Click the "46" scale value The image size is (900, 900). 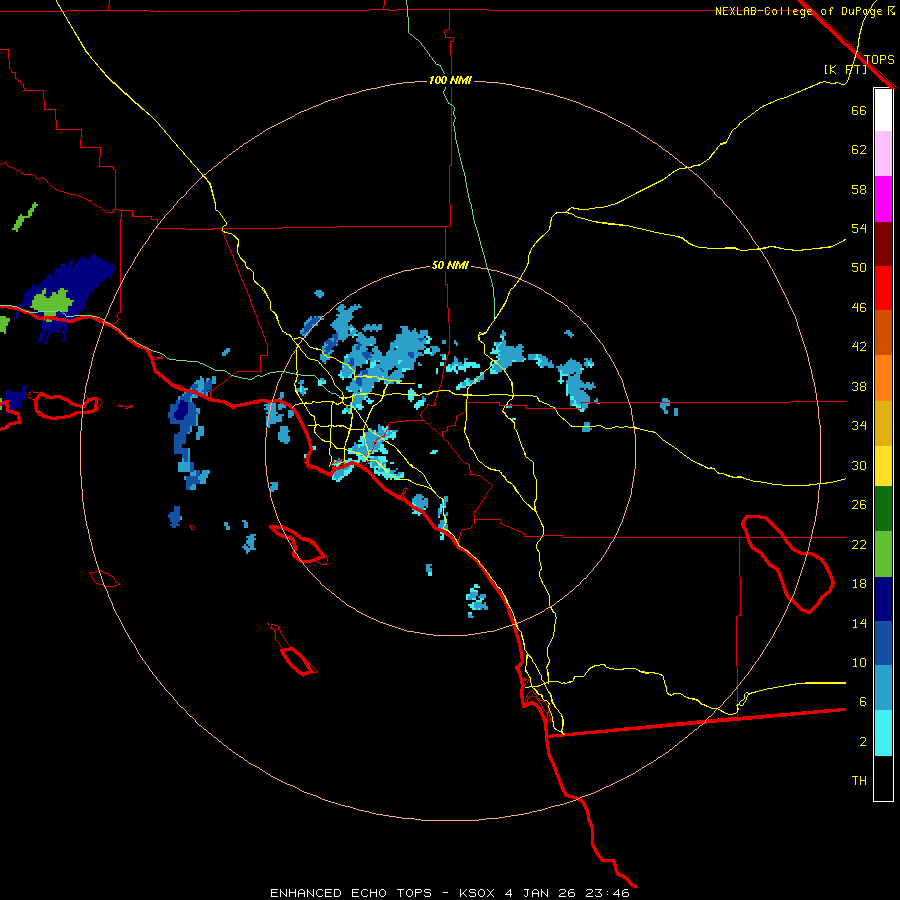tap(859, 308)
